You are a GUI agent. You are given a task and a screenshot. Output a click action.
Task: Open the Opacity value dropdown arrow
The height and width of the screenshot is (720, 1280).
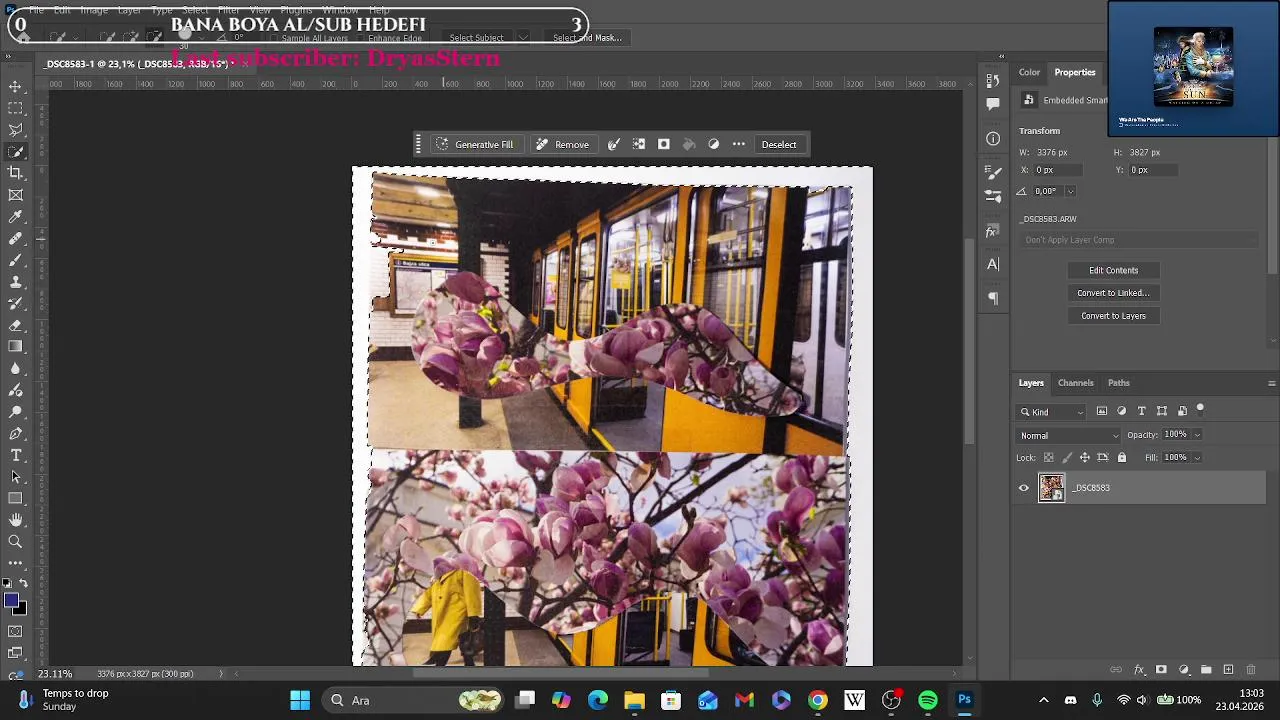(x=1197, y=435)
